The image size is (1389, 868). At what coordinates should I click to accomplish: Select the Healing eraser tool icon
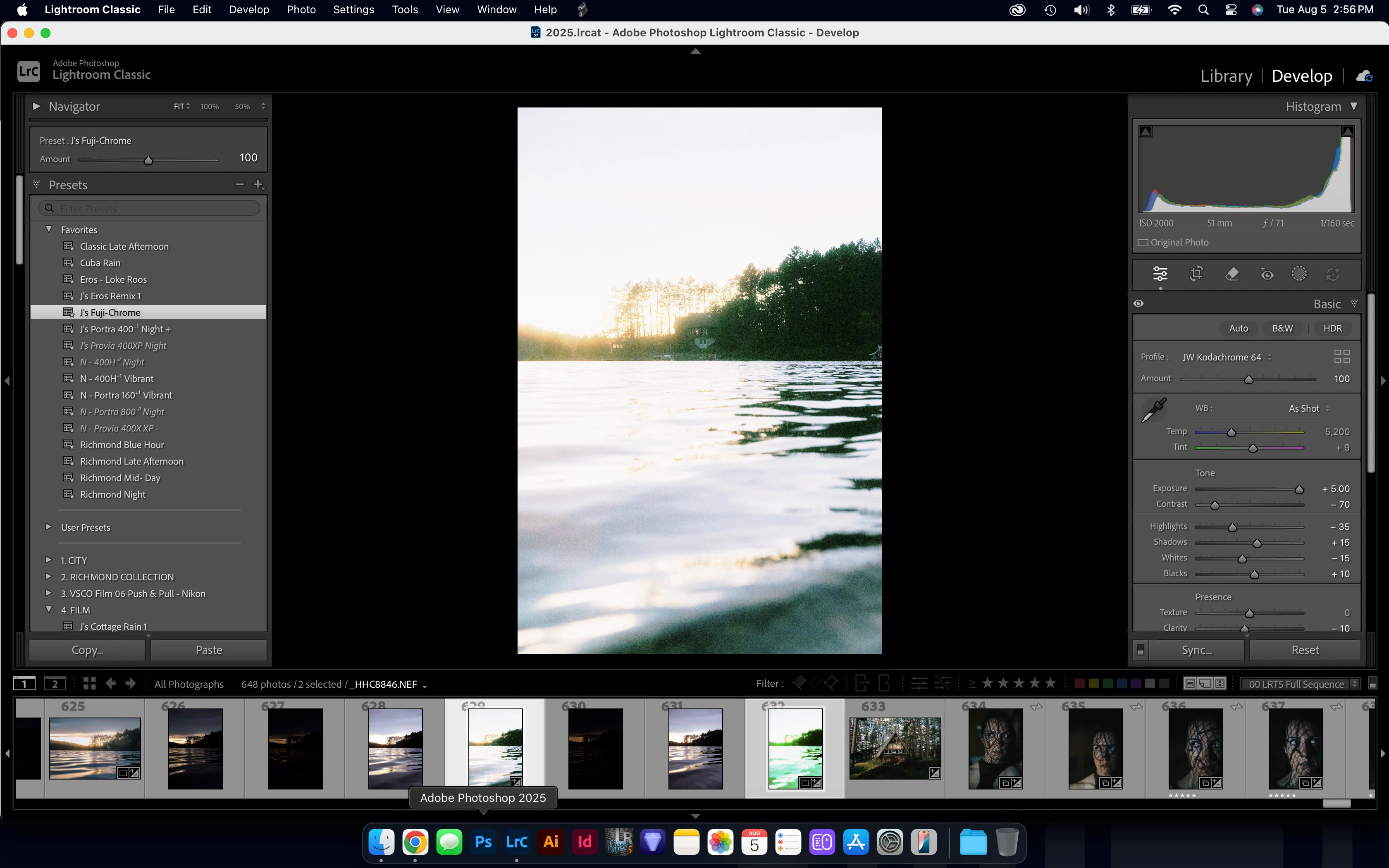coord(1232,274)
